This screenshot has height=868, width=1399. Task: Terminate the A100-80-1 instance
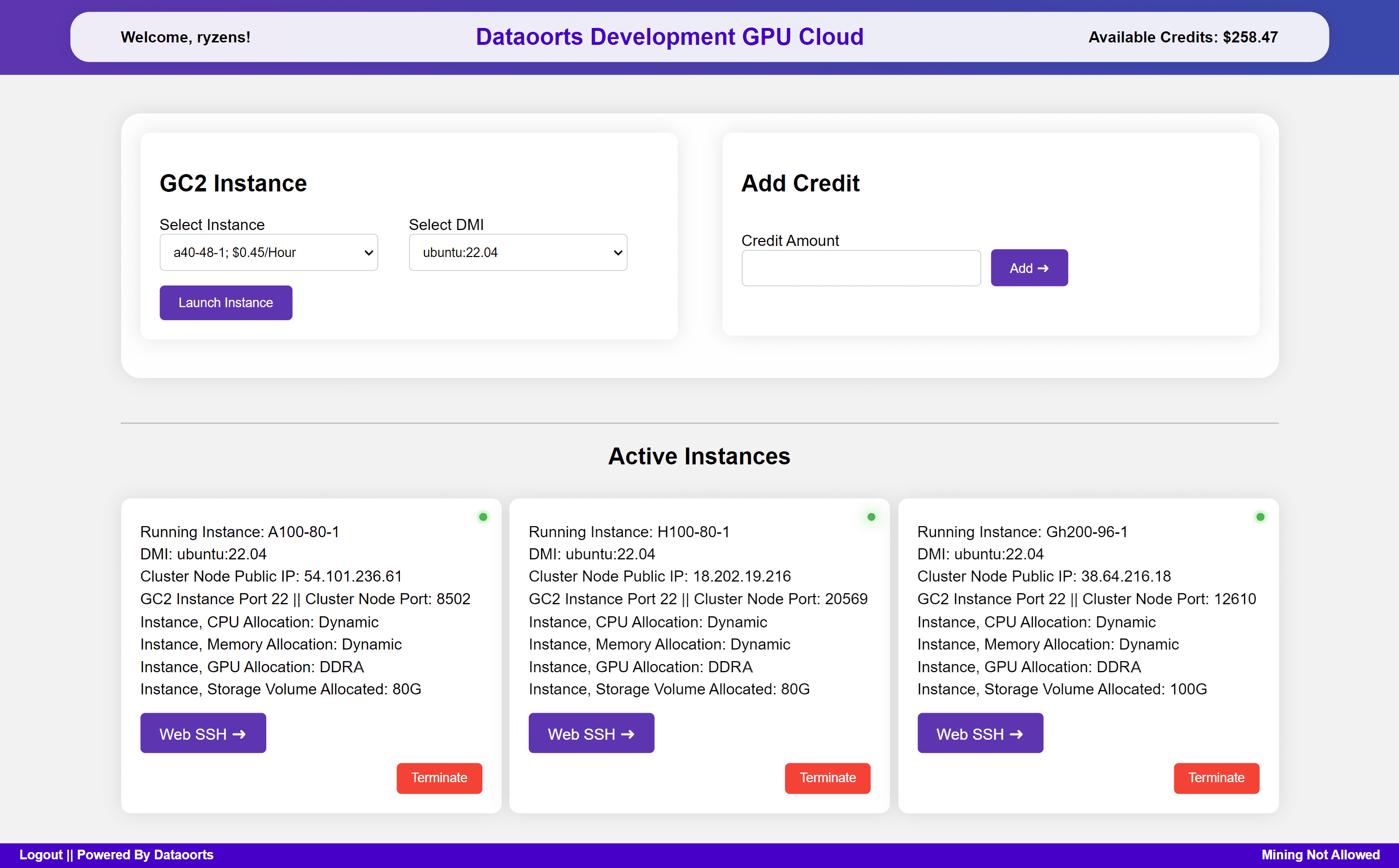pos(439,778)
